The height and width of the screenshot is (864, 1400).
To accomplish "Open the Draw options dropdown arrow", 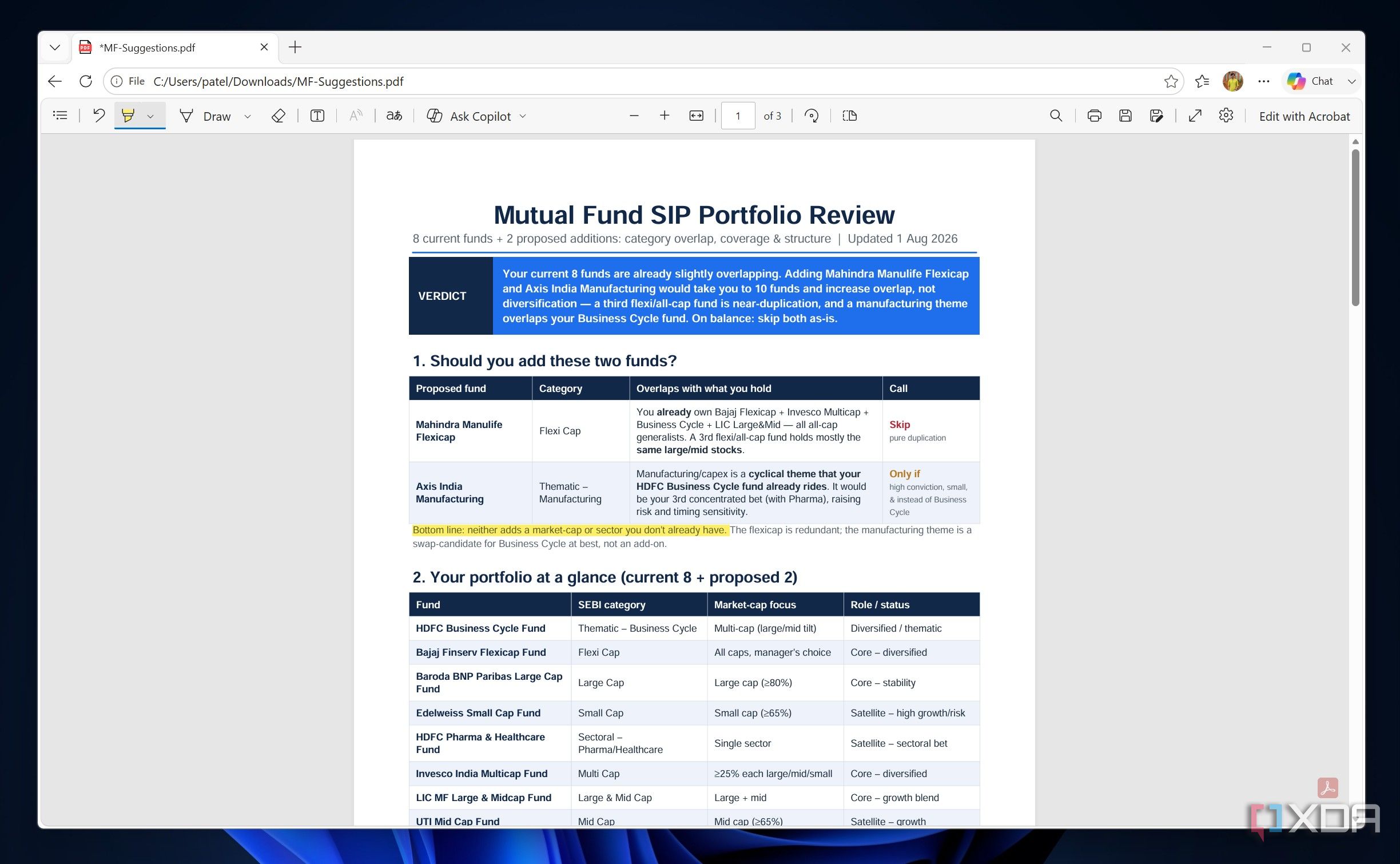I will (x=248, y=117).
